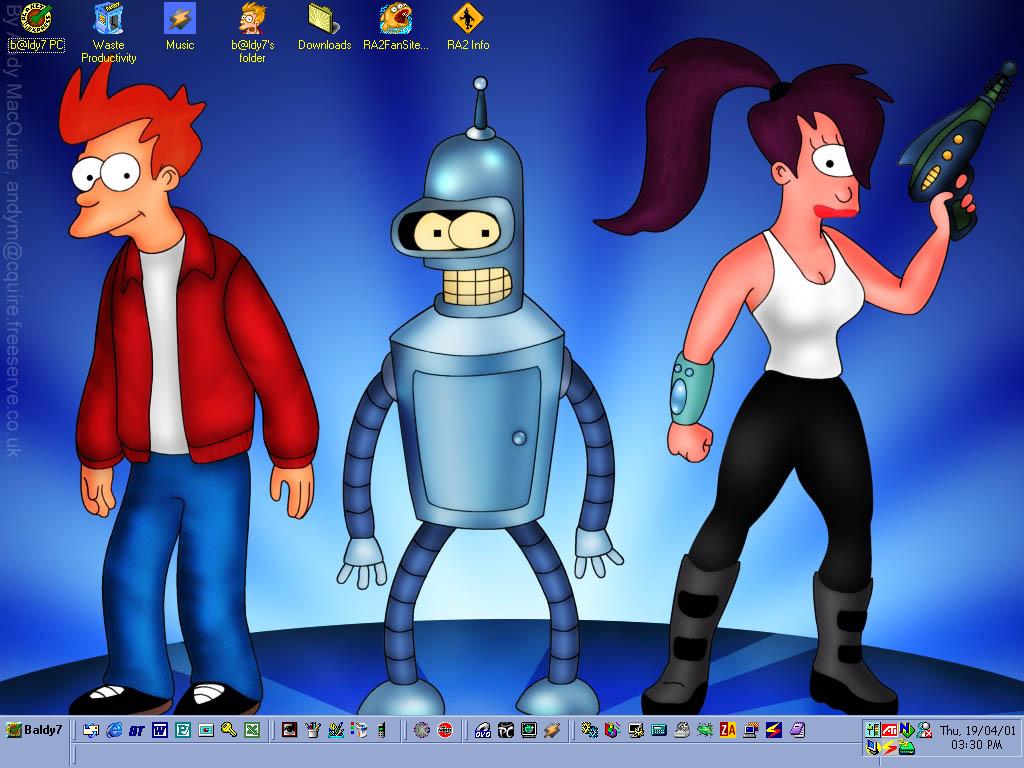The height and width of the screenshot is (768, 1024).
Task: Open the RA2 Info desktop icon
Action: (467, 18)
